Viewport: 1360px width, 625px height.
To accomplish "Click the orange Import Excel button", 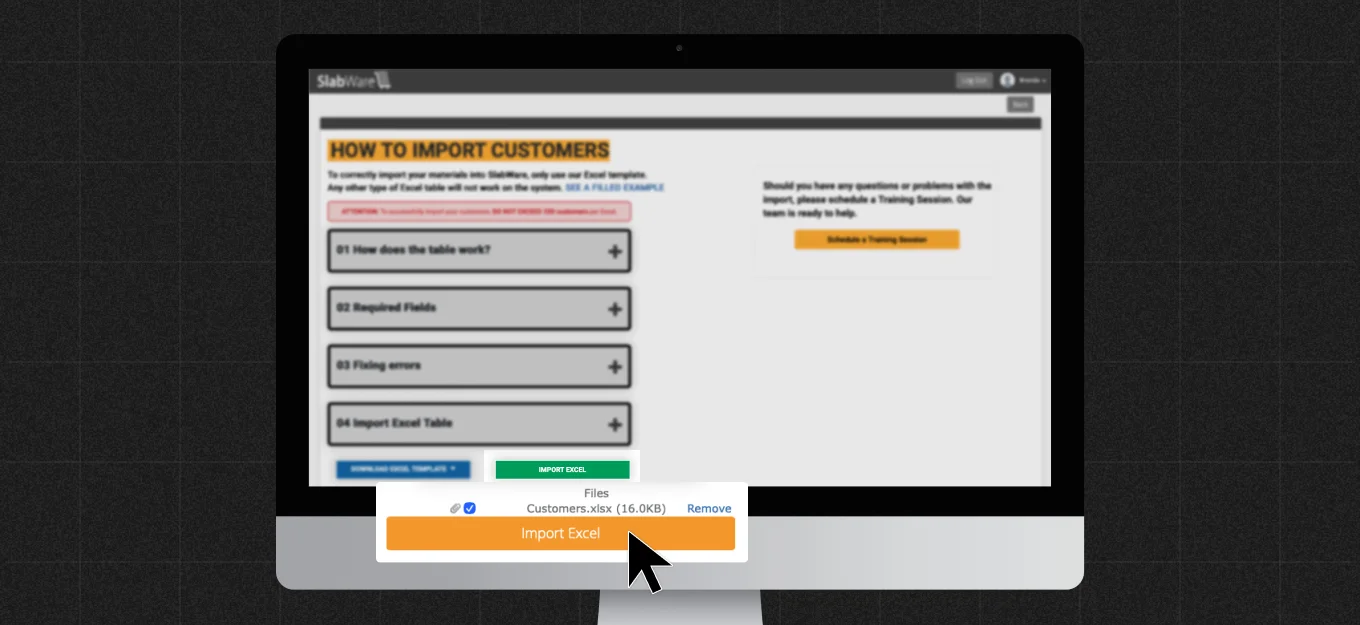I will point(561,534).
